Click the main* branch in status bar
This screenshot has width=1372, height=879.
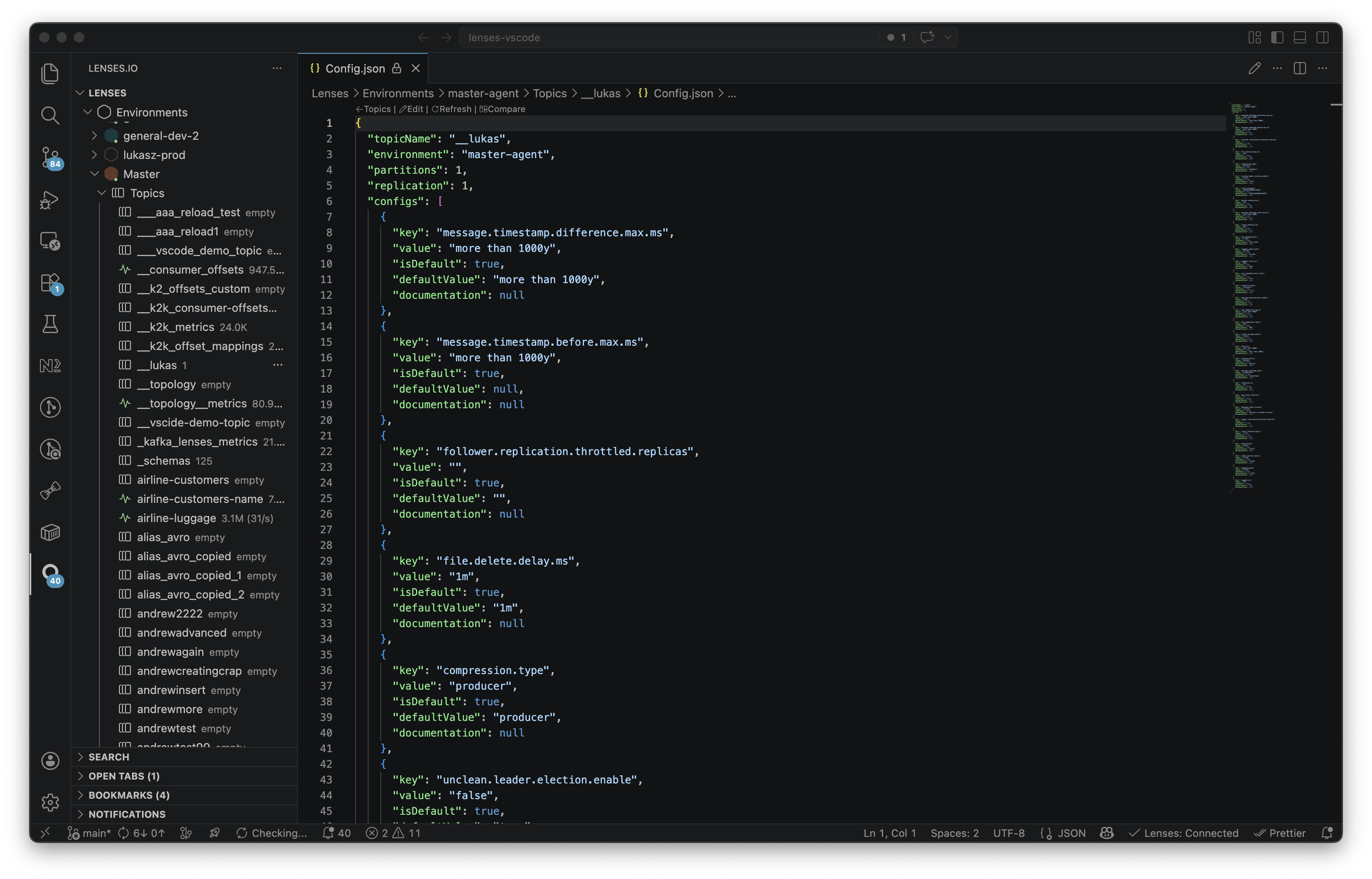[x=89, y=833]
